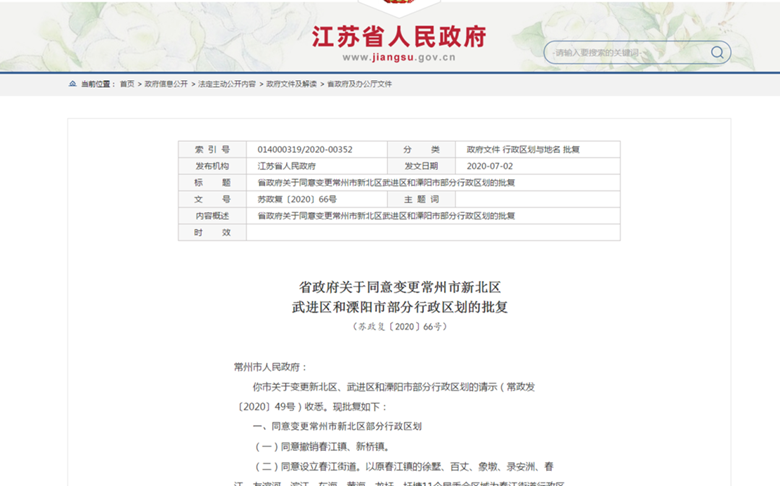Image resolution: width=780 pixels, height=486 pixels.
Task: Click index number 014000319/2020-00352 cell
Action: click(305, 149)
